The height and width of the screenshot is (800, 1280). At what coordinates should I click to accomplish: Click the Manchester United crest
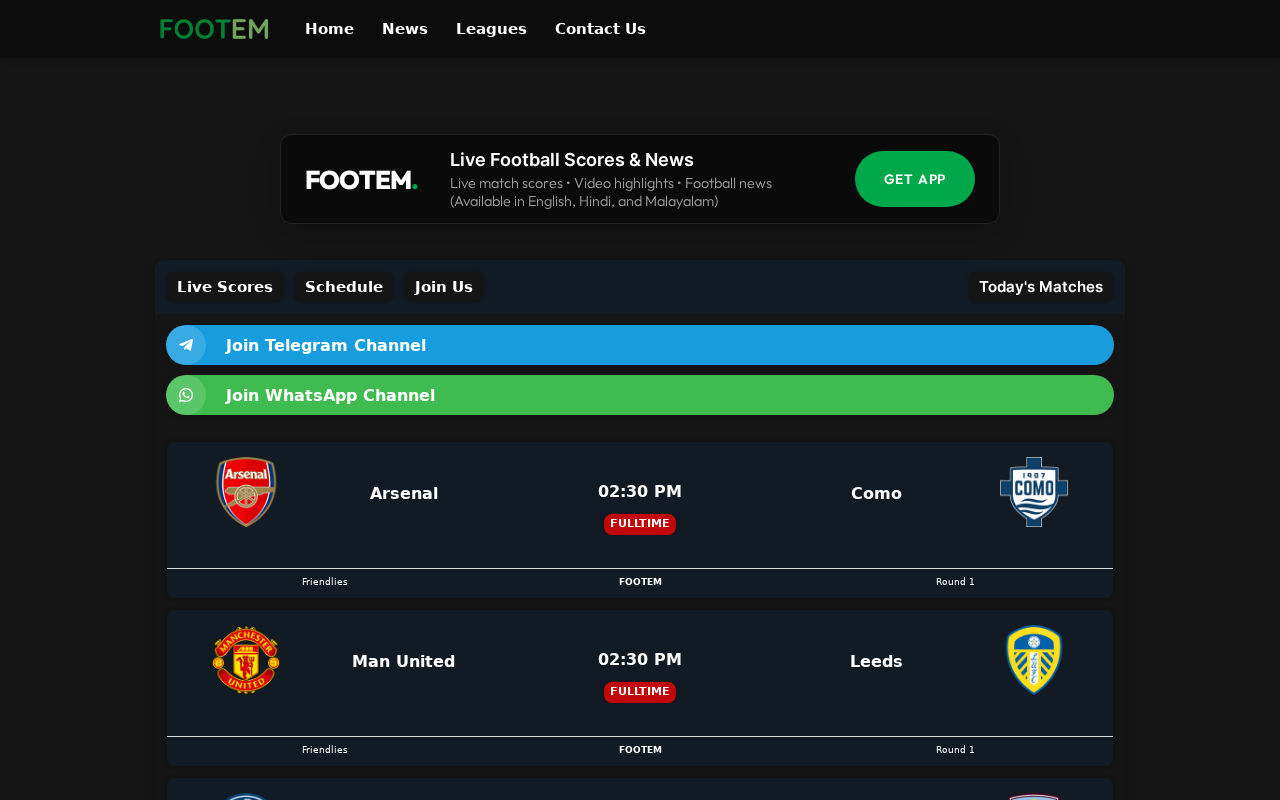[246, 660]
